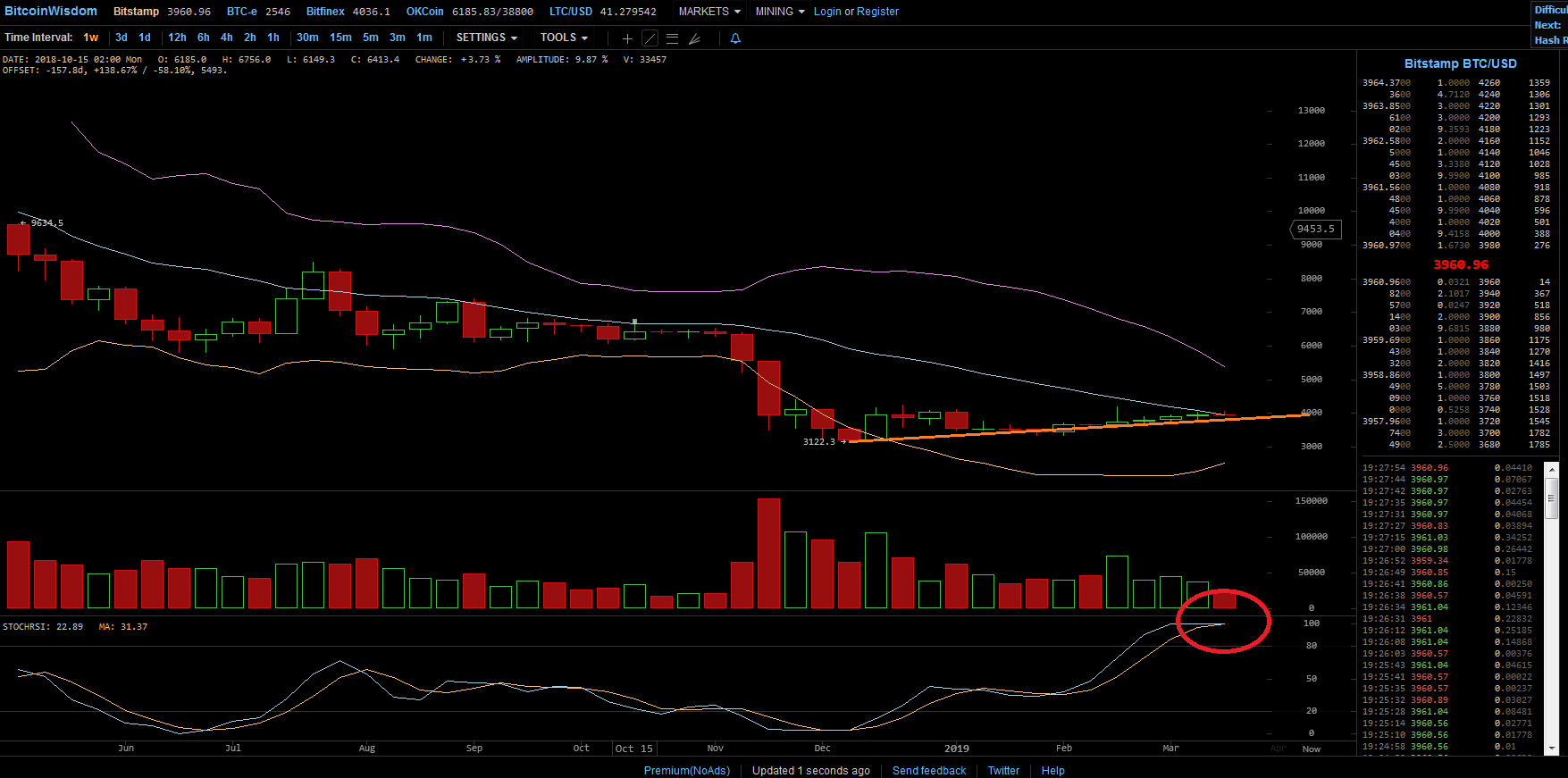The height and width of the screenshot is (778, 1568).
Task: Go to BitcoinWisdom home page
Action: point(51,11)
